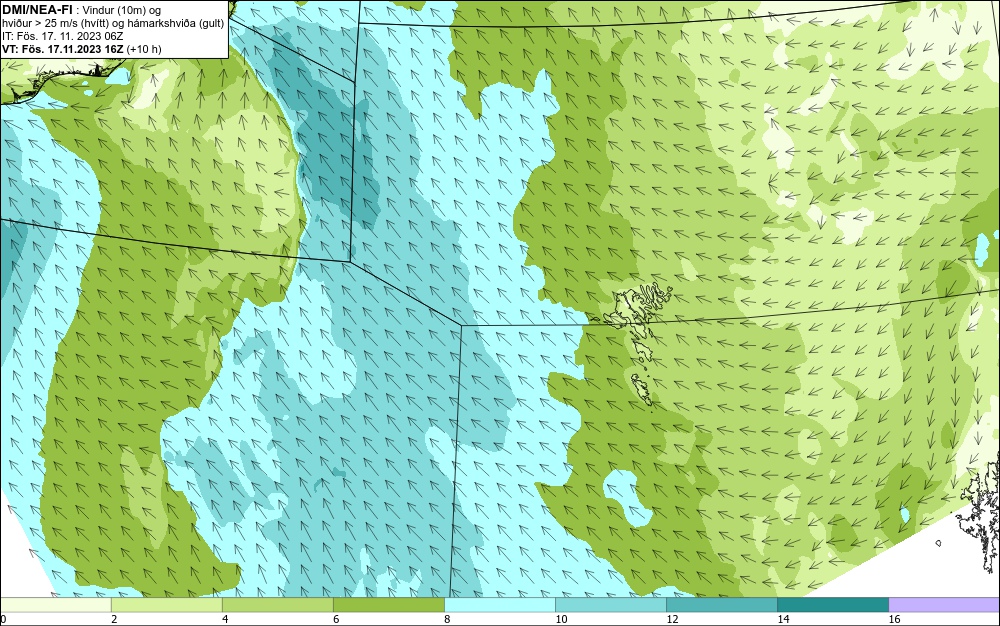Image resolution: width=1000 pixels, height=626 pixels.
Task: Click the legend label 2
Action: [114, 619]
